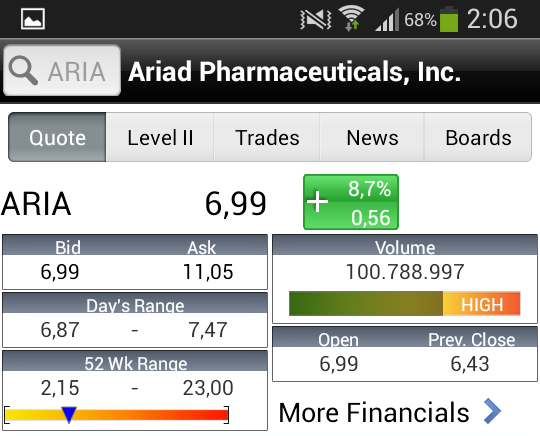Click the blue chevron next to More Financials

coord(492,411)
